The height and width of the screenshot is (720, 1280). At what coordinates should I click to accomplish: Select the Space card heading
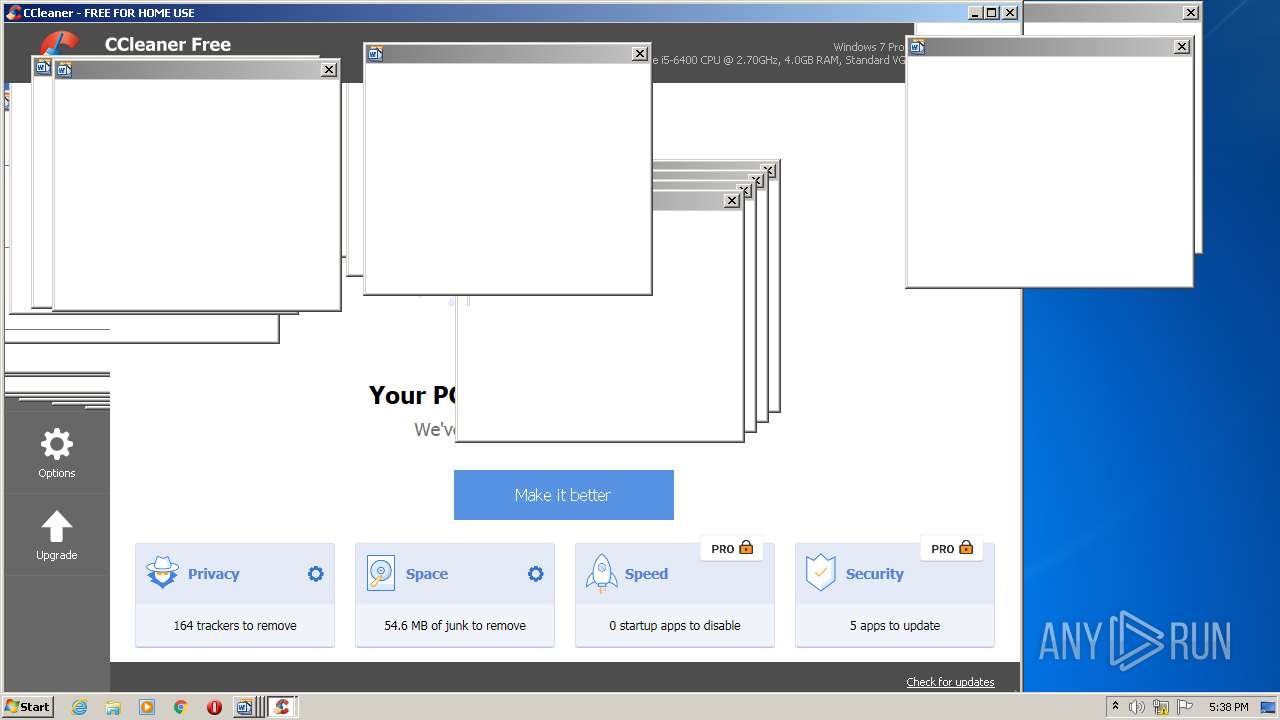[427, 574]
